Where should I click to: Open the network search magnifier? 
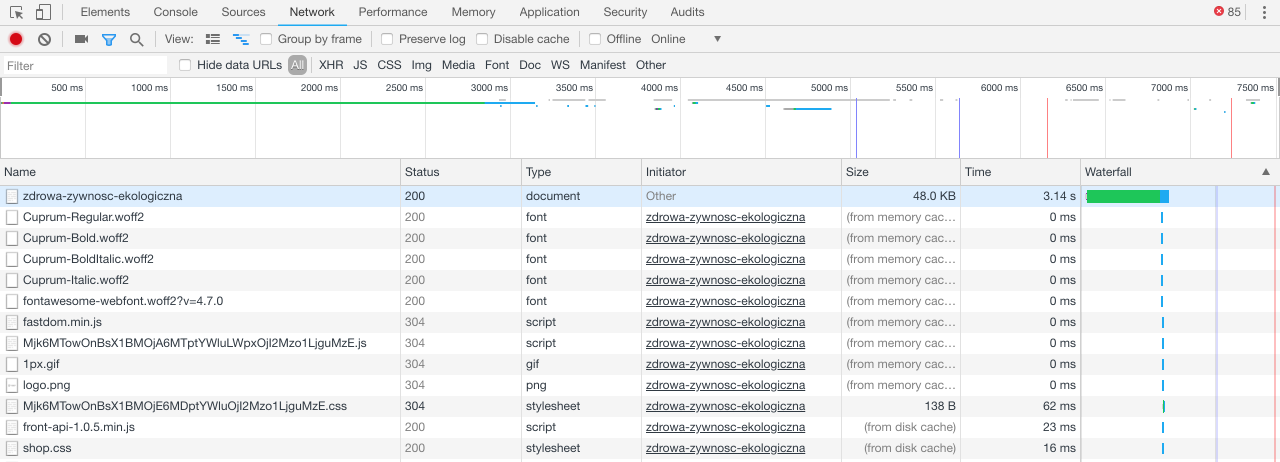[x=136, y=39]
